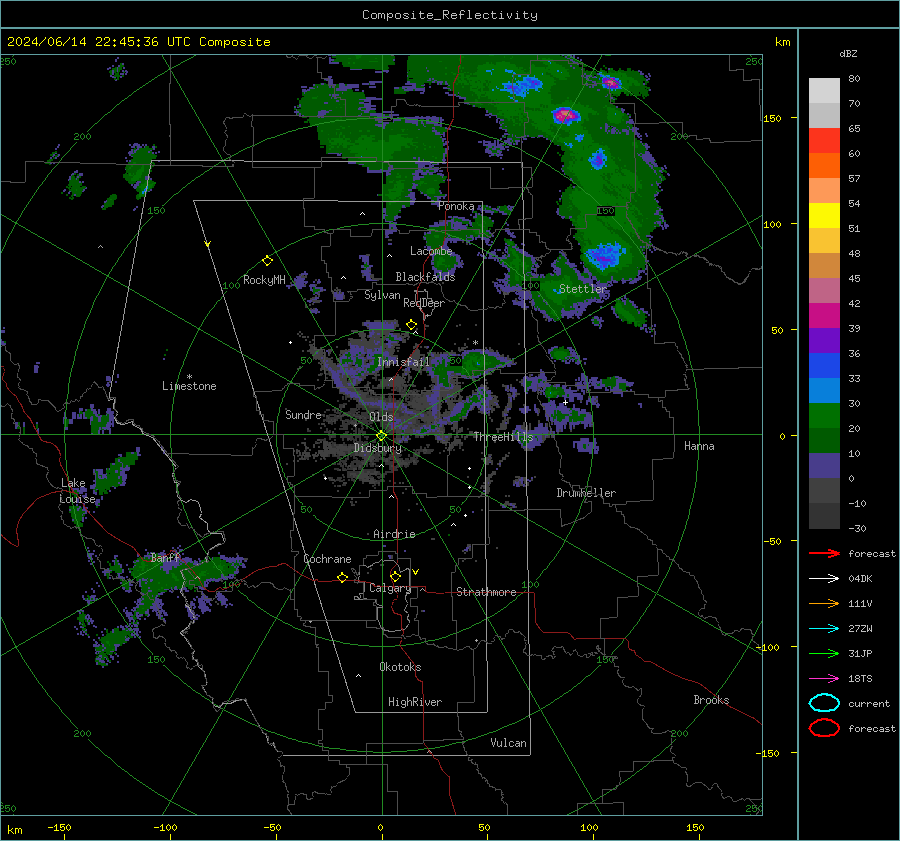Click the Brooks city label
This screenshot has height=841, width=900.
click(x=711, y=700)
